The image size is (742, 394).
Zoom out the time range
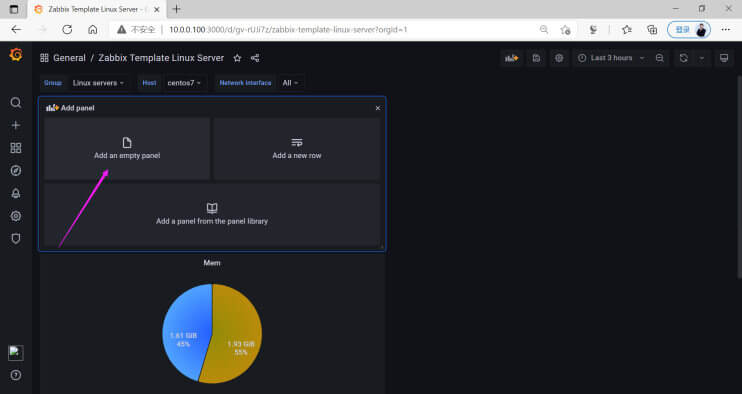tap(660, 58)
